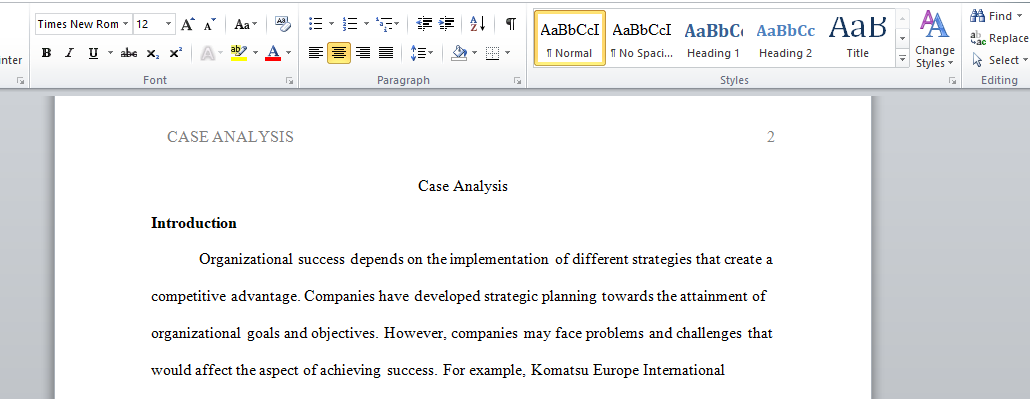Open the font color dropdown arrow
Image resolution: width=1030 pixels, height=399 pixels.
pos(288,53)
